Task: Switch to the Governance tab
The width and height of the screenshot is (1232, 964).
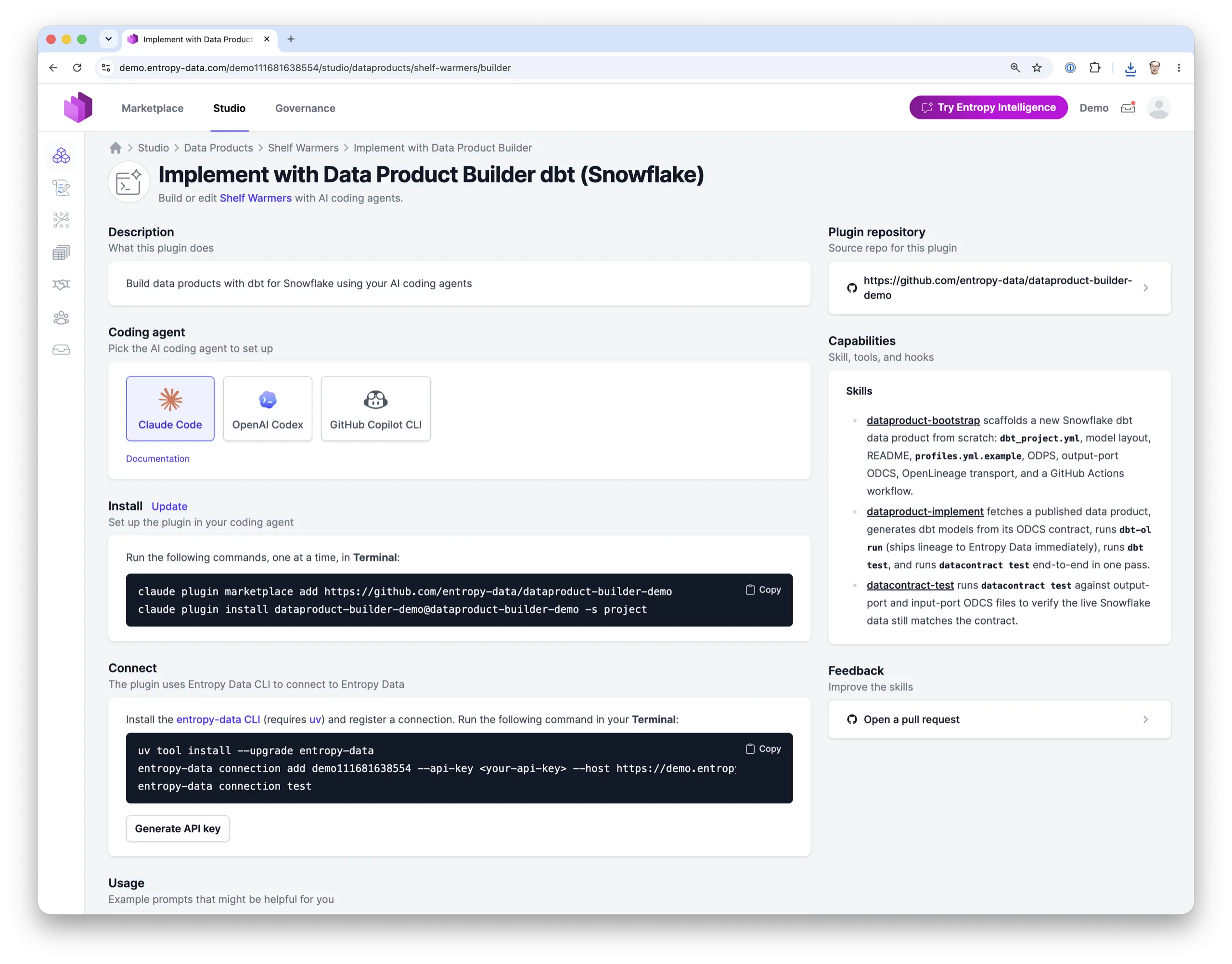Action: tap(305, 108)
